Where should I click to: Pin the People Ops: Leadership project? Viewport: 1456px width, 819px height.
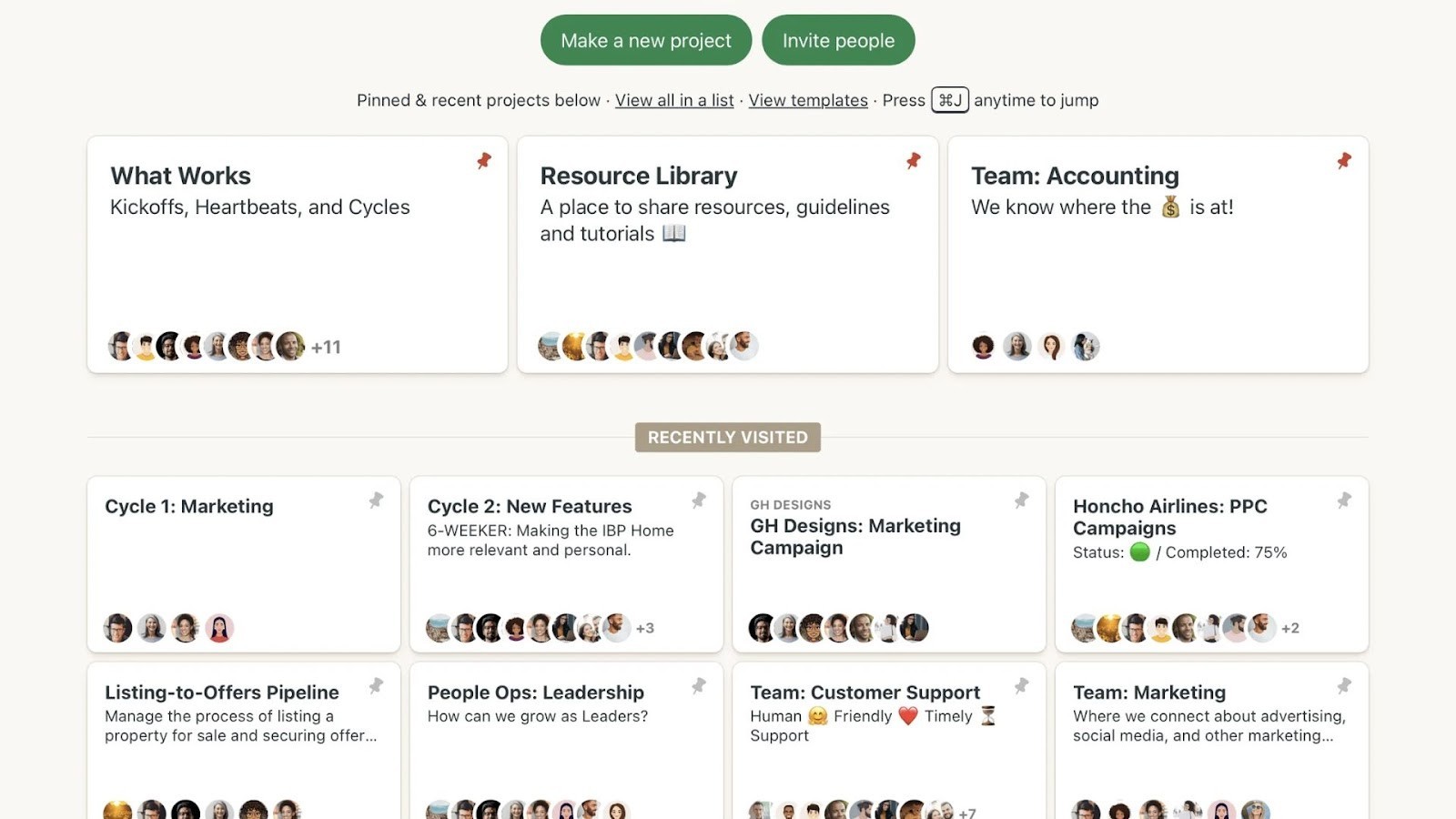(699, 686)
